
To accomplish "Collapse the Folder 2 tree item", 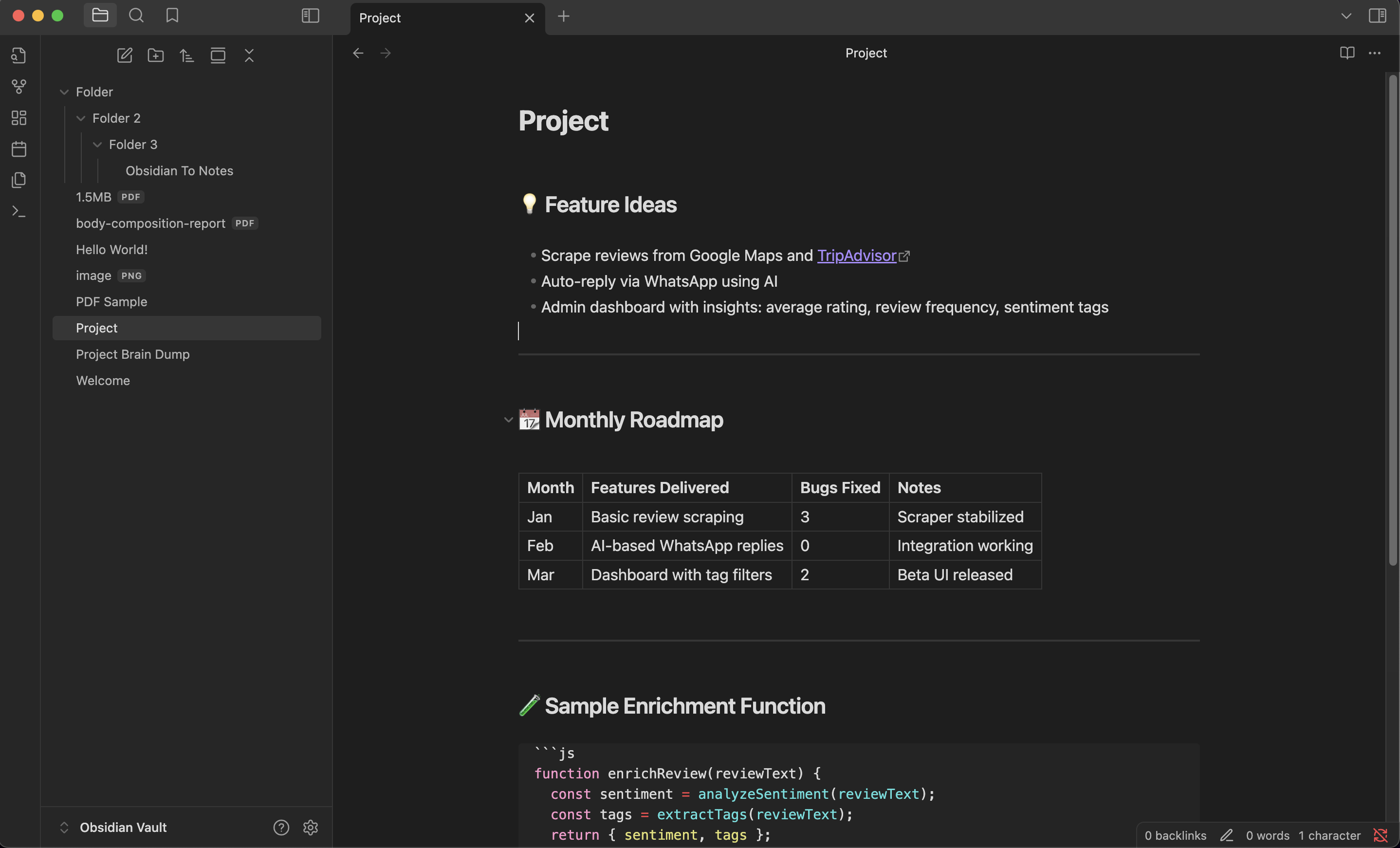I will [81, 118].
